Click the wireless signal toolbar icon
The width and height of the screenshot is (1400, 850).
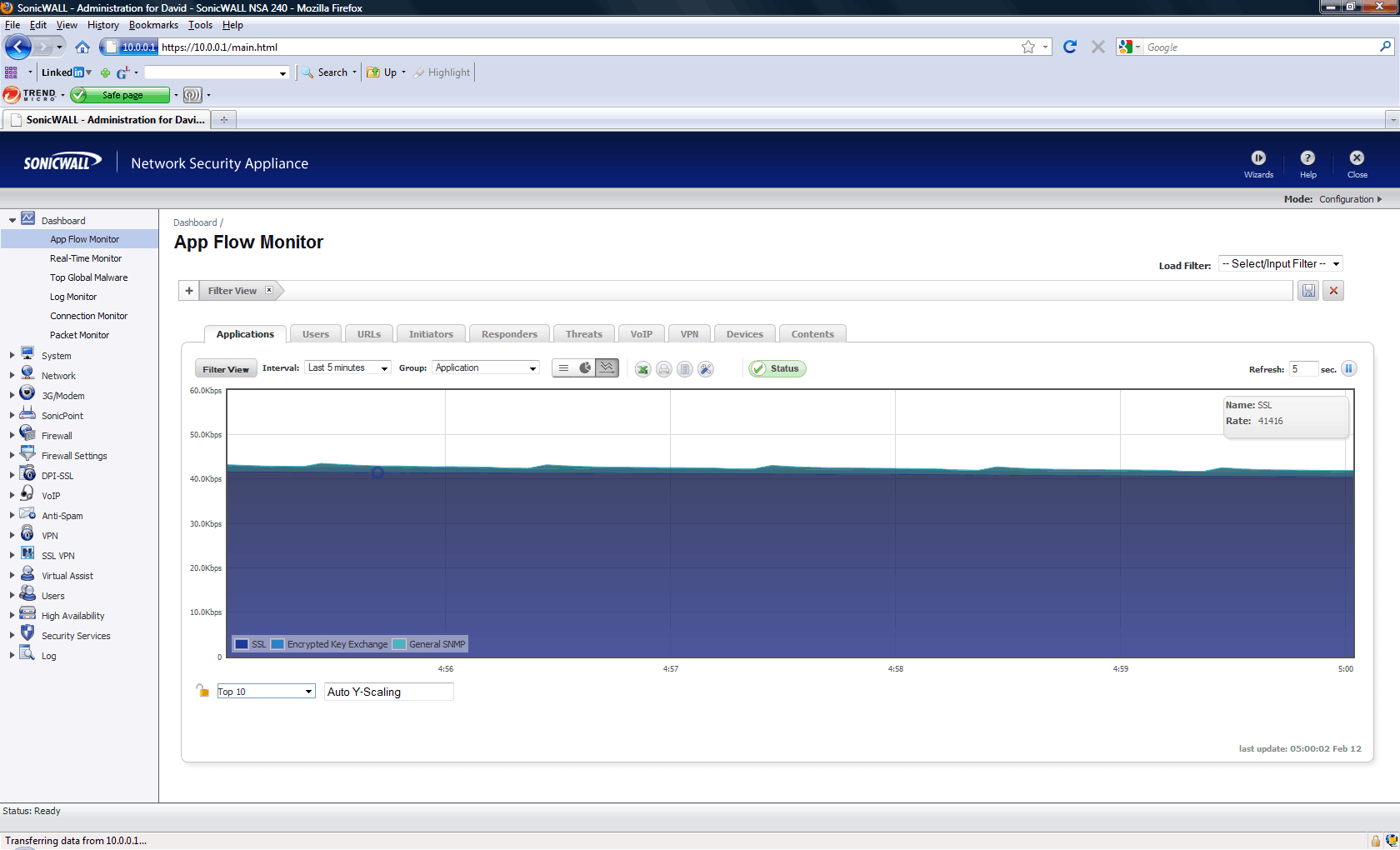(192, 95)
